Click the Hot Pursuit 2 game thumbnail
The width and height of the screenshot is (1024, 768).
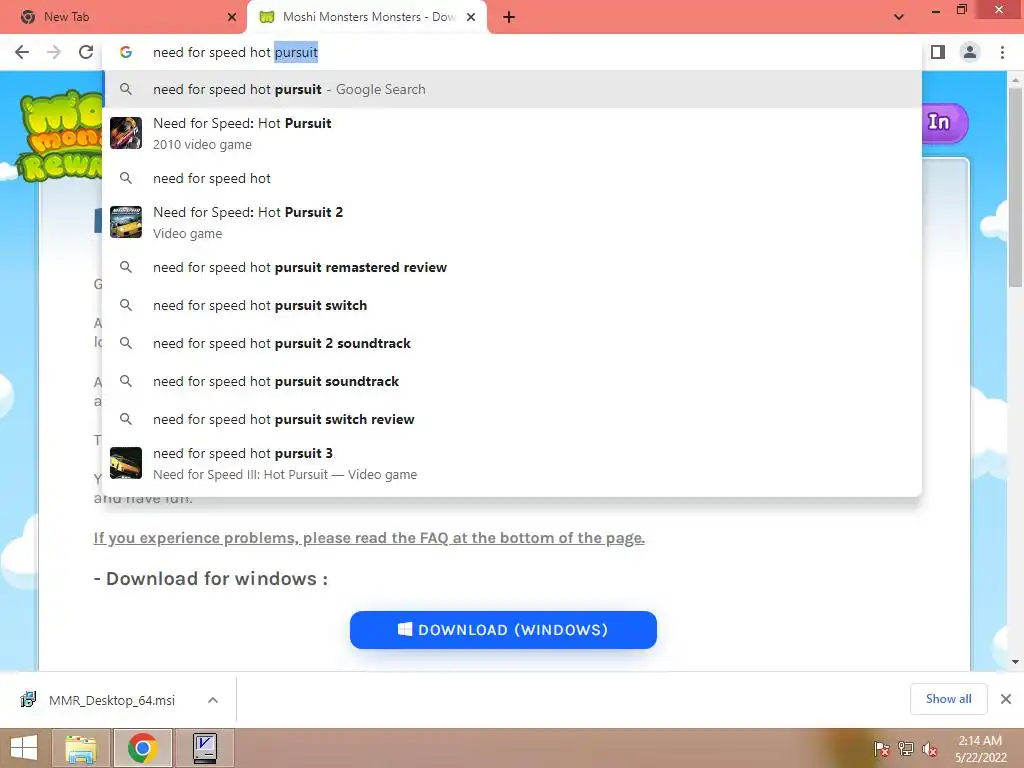tap(126, 222)
